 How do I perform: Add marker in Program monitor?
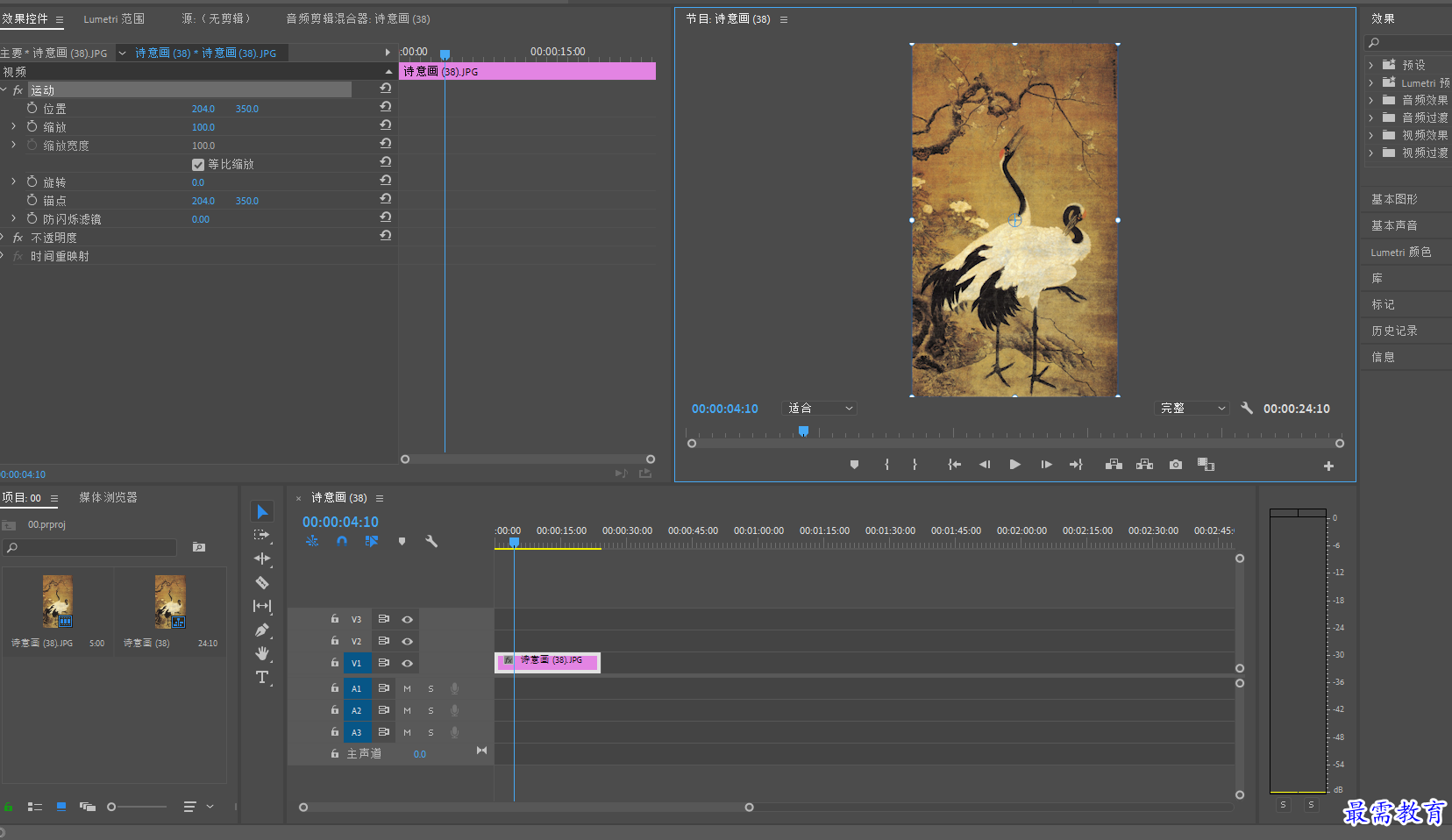point(854,465)
